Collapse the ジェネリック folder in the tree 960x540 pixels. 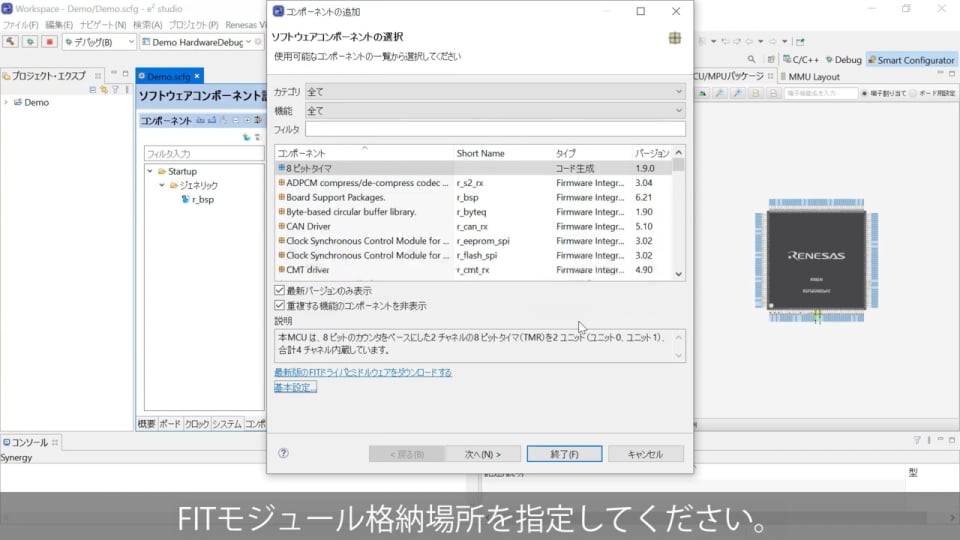point(162,185)
